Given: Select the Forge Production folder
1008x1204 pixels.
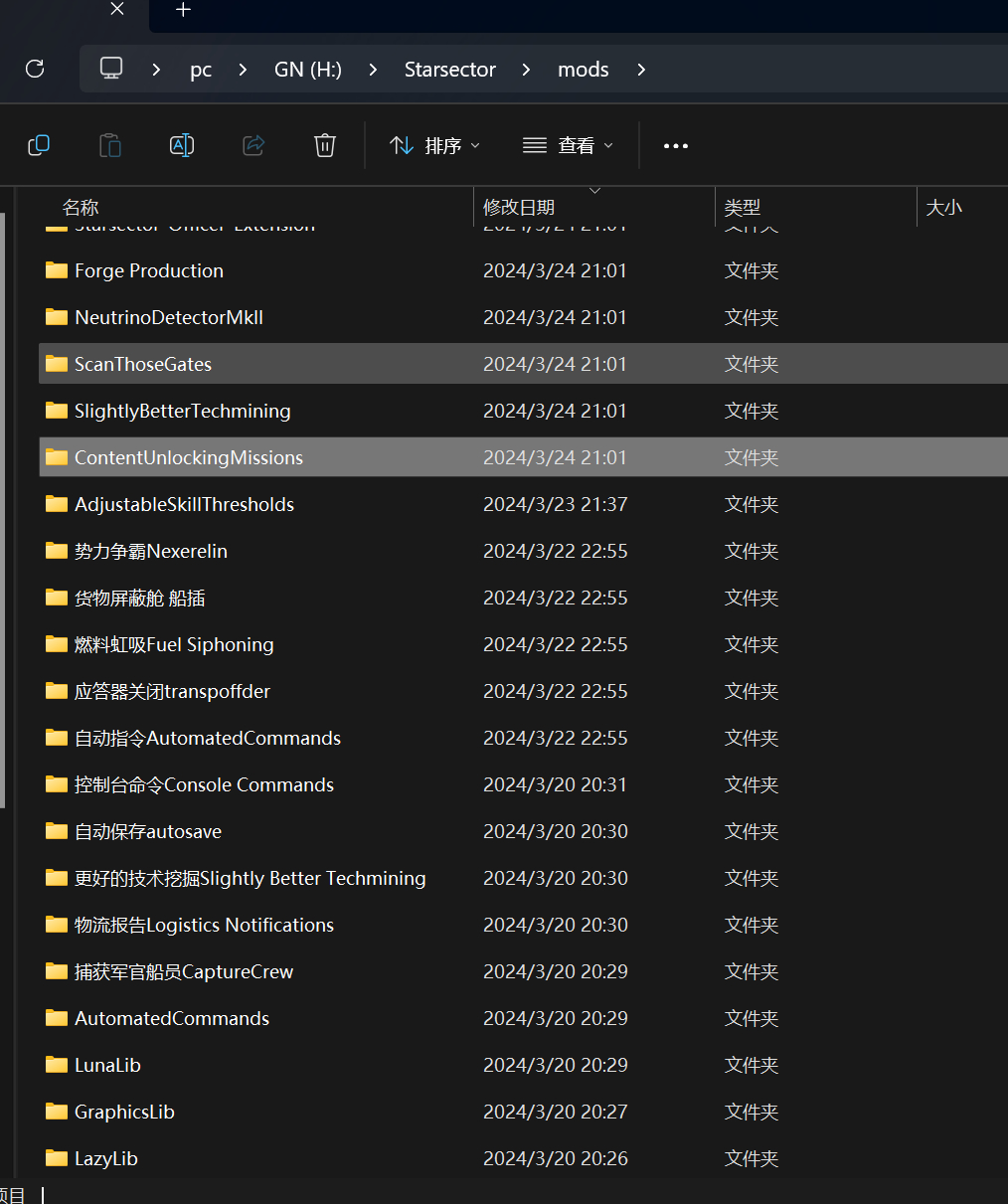Looking at the screenshot, I should pos(148,270).
